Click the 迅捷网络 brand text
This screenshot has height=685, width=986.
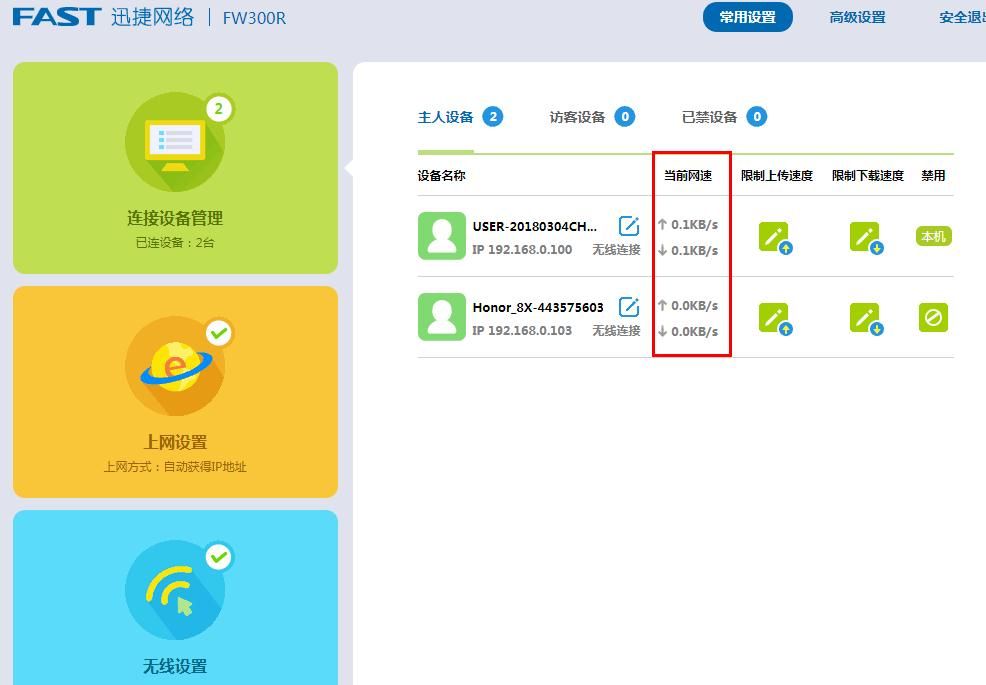point(153,17)
